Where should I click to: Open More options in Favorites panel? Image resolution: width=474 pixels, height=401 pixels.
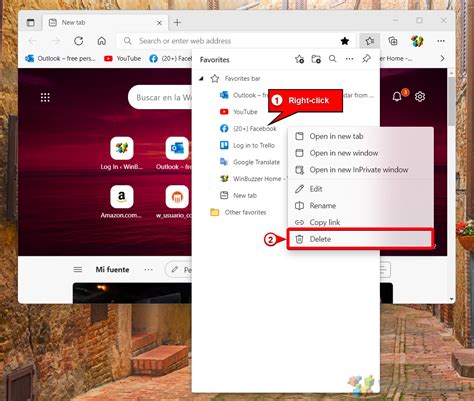349,59
